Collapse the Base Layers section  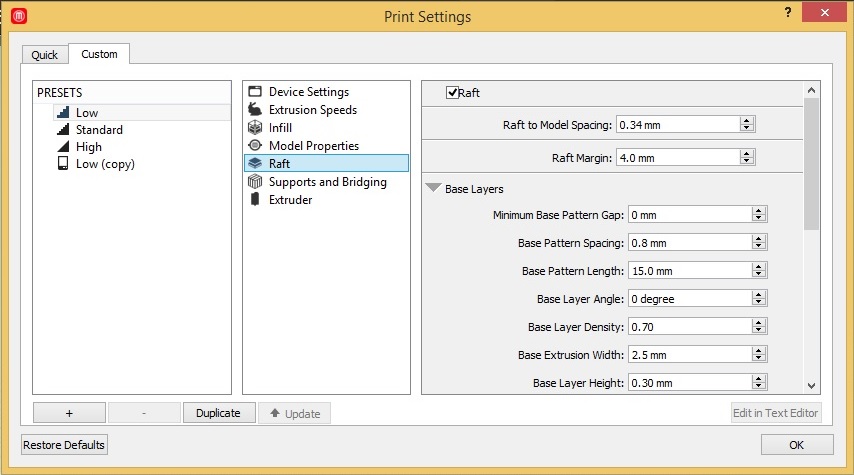[433, 188]
